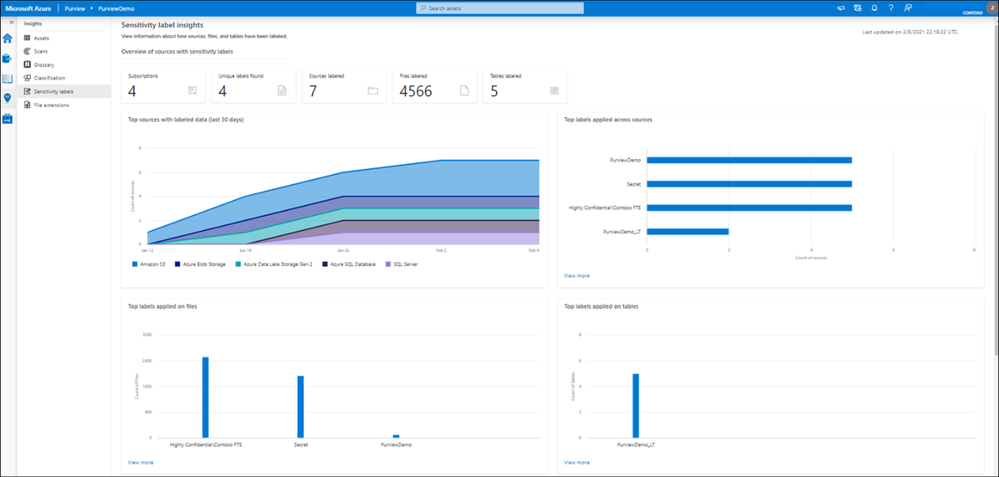This screenshot has width=999, height=477.
Task: Click the PurviewDemo_LT bar in sources chart
Action: click(687, 232)
